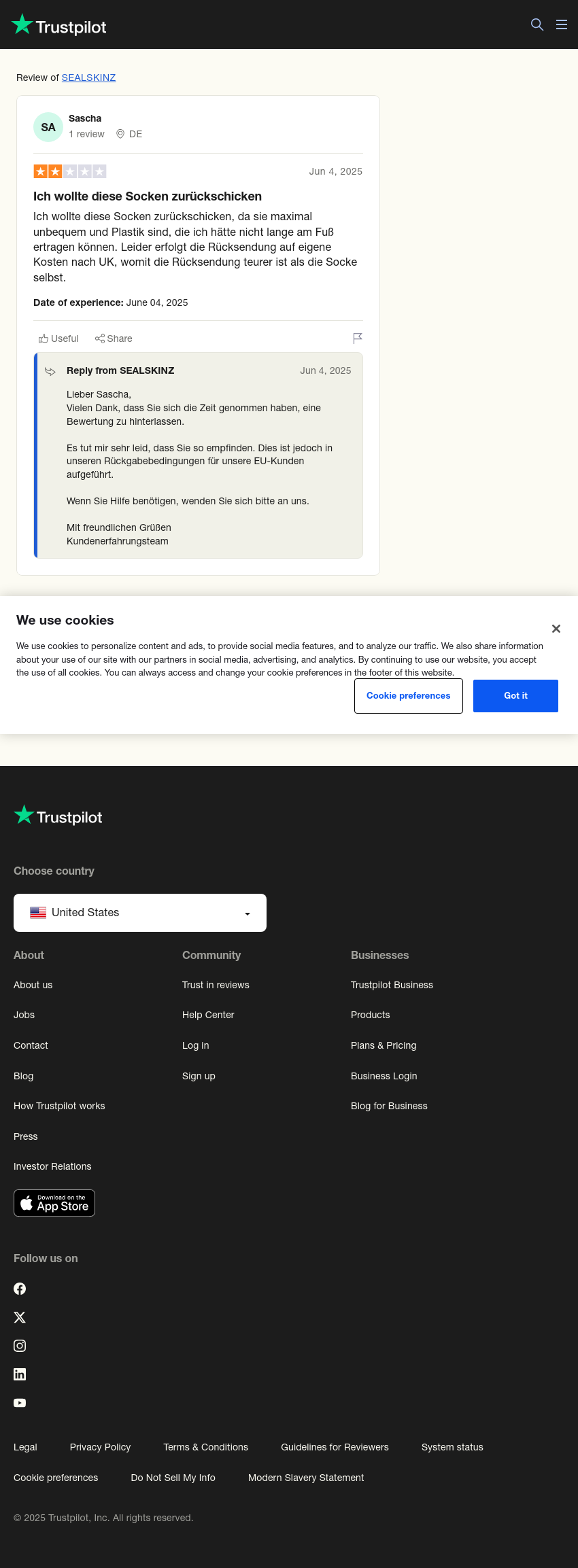Open the Press footer link
Image resolution: width=578 pixels, height=1568 pixels.
pyautogui.click(x=26, y=1136)
